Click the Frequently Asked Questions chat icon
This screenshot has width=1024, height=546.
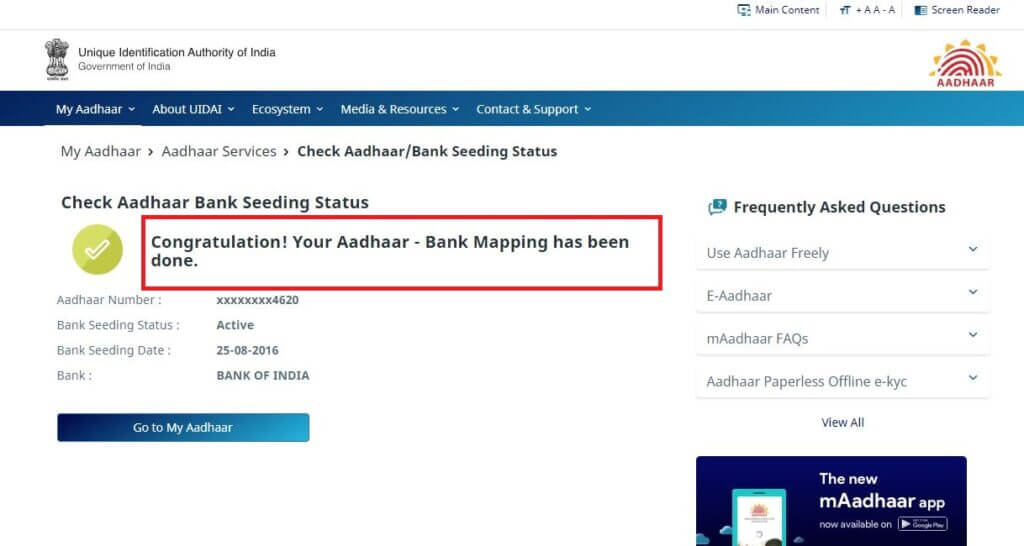pyautogui.click(x=717, y=207)
